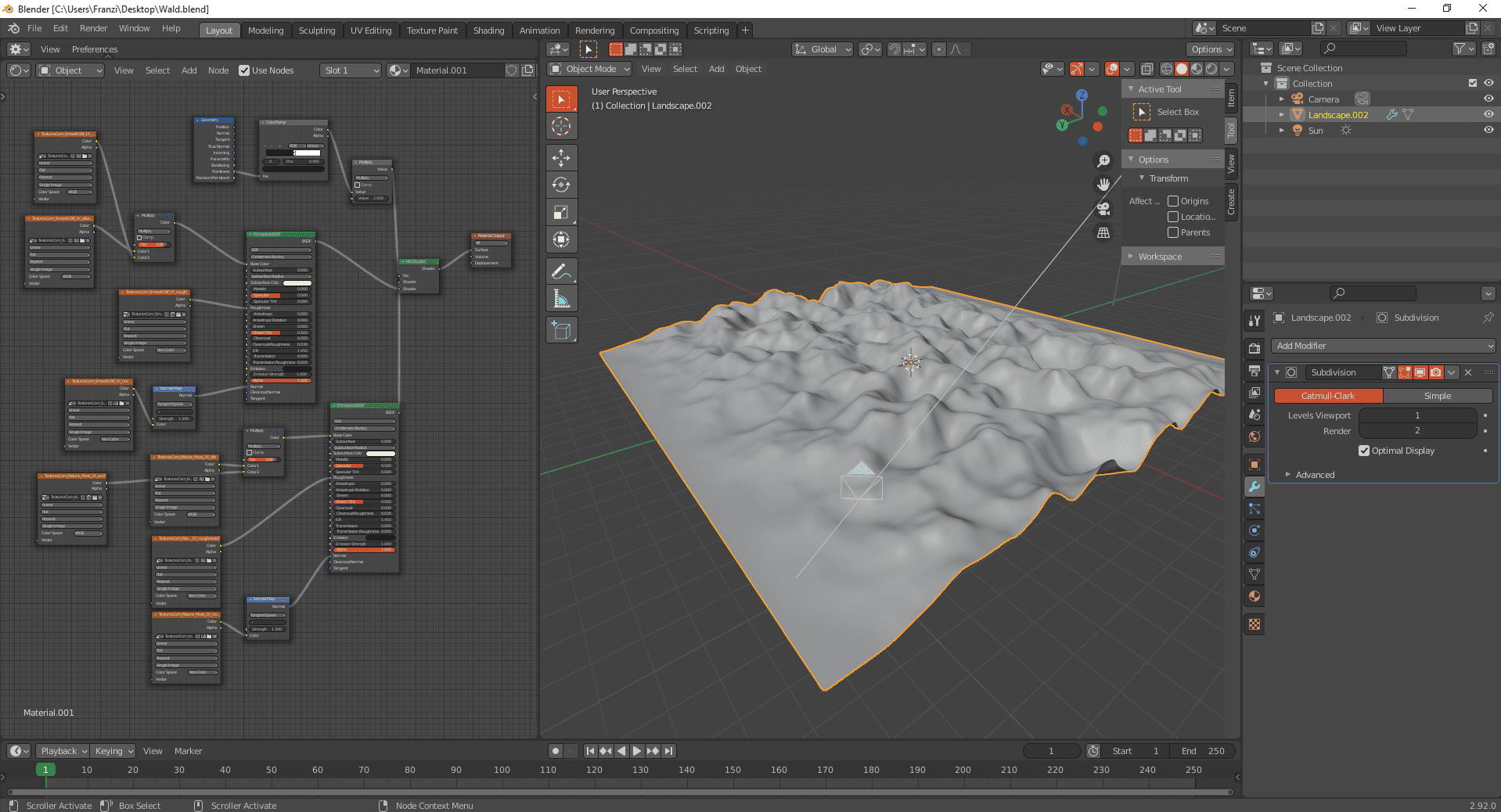Screen dimensions: 1501x812
Task: Open the Object Mode dropdown
Action: coord(590,69)
